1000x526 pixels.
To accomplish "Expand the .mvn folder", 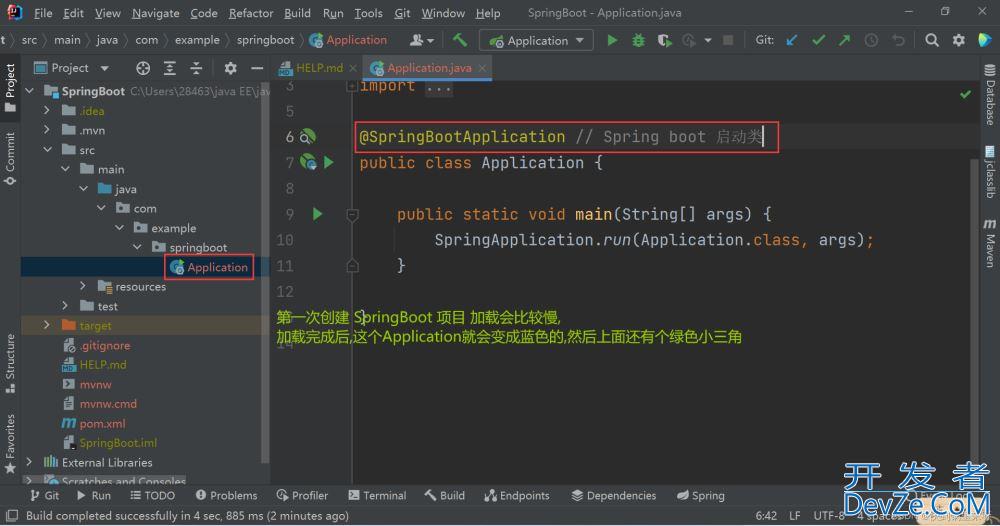I will [47, 129].
